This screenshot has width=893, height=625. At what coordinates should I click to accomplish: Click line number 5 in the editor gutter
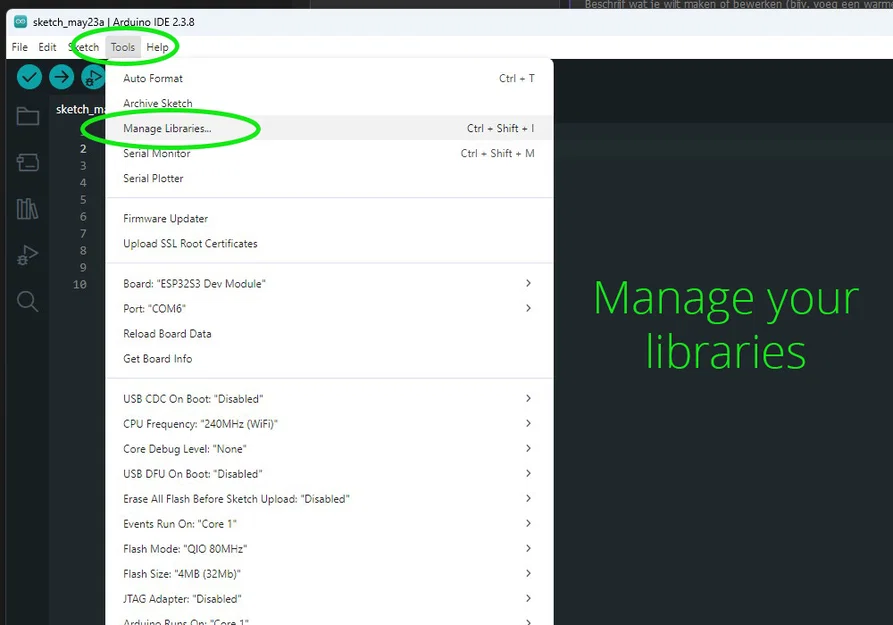point(83,199)
